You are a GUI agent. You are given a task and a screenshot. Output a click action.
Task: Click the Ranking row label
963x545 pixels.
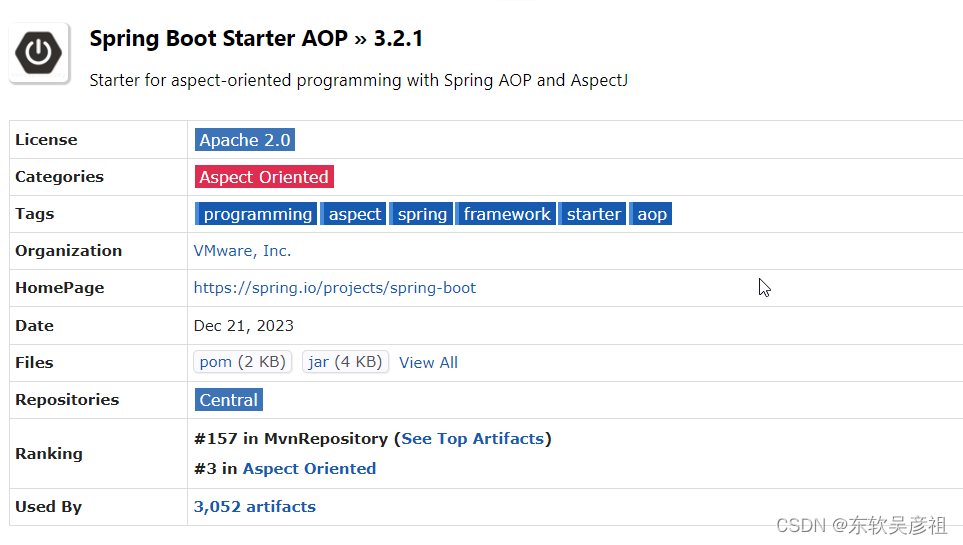49,454
